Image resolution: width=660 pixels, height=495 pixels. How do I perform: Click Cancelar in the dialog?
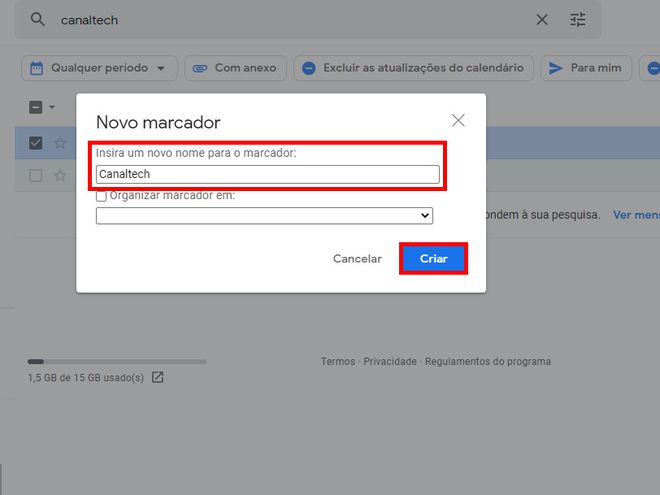357,258
